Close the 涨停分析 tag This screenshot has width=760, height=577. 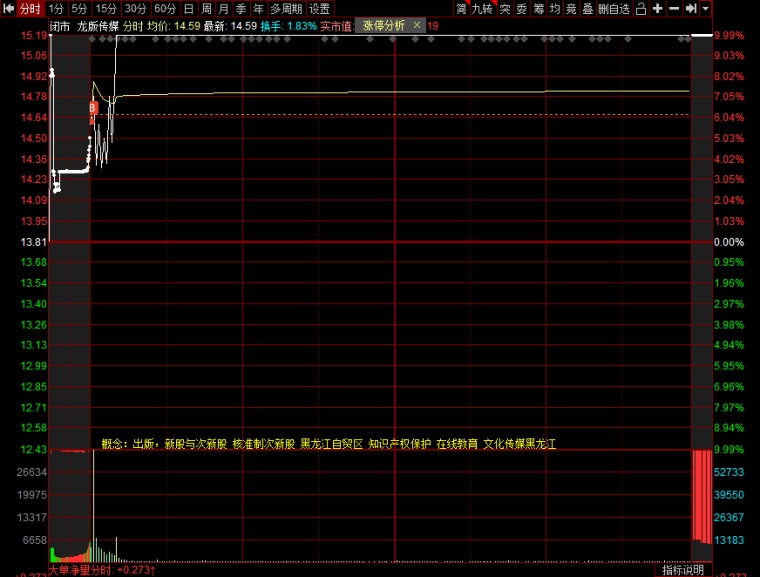pos(417,25)
